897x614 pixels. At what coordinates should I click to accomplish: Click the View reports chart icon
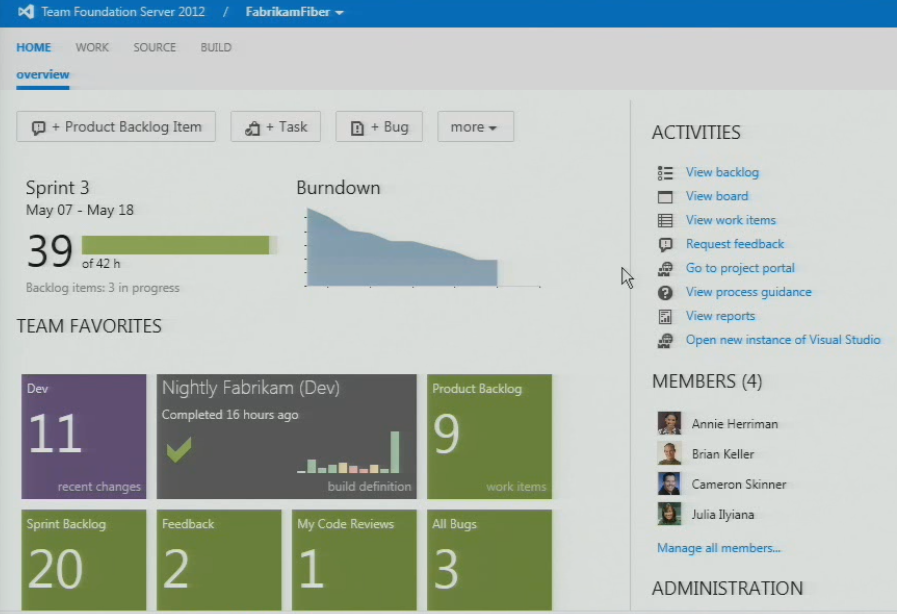[665, 316]
